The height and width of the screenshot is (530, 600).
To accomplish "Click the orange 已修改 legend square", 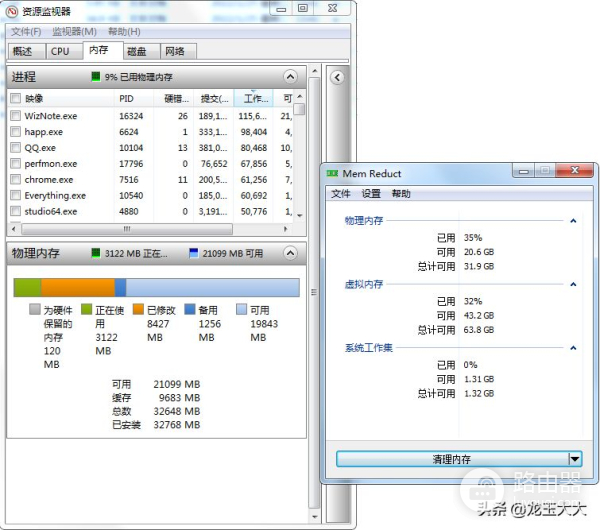I will pyautogui.click(x=139, y=310).
